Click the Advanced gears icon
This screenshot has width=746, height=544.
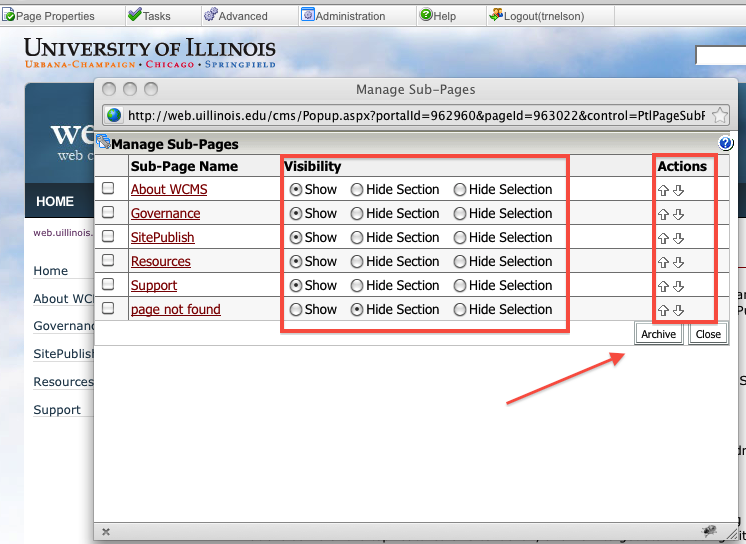[211, 15]
